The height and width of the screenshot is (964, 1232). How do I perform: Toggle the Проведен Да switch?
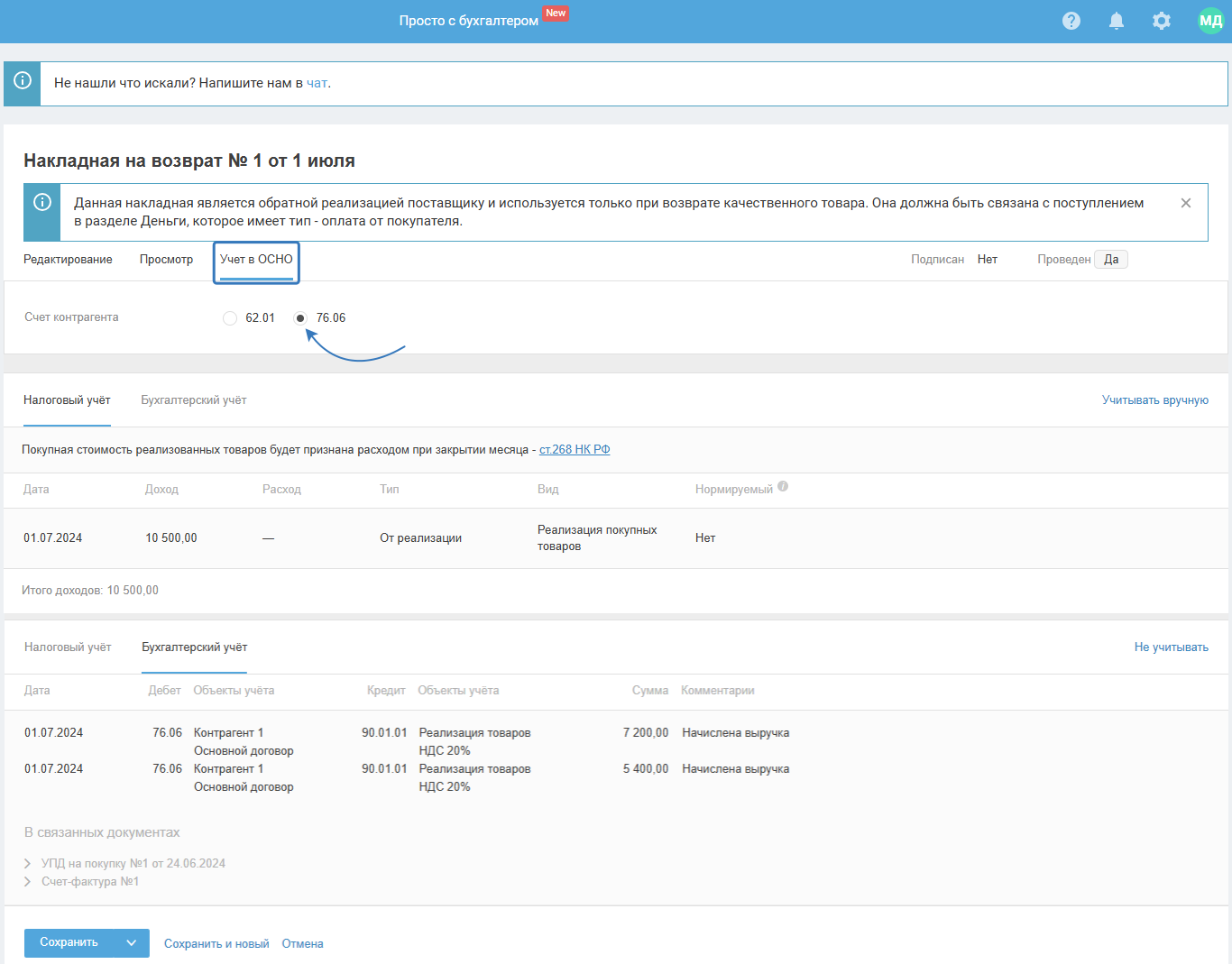(1111, 260)
